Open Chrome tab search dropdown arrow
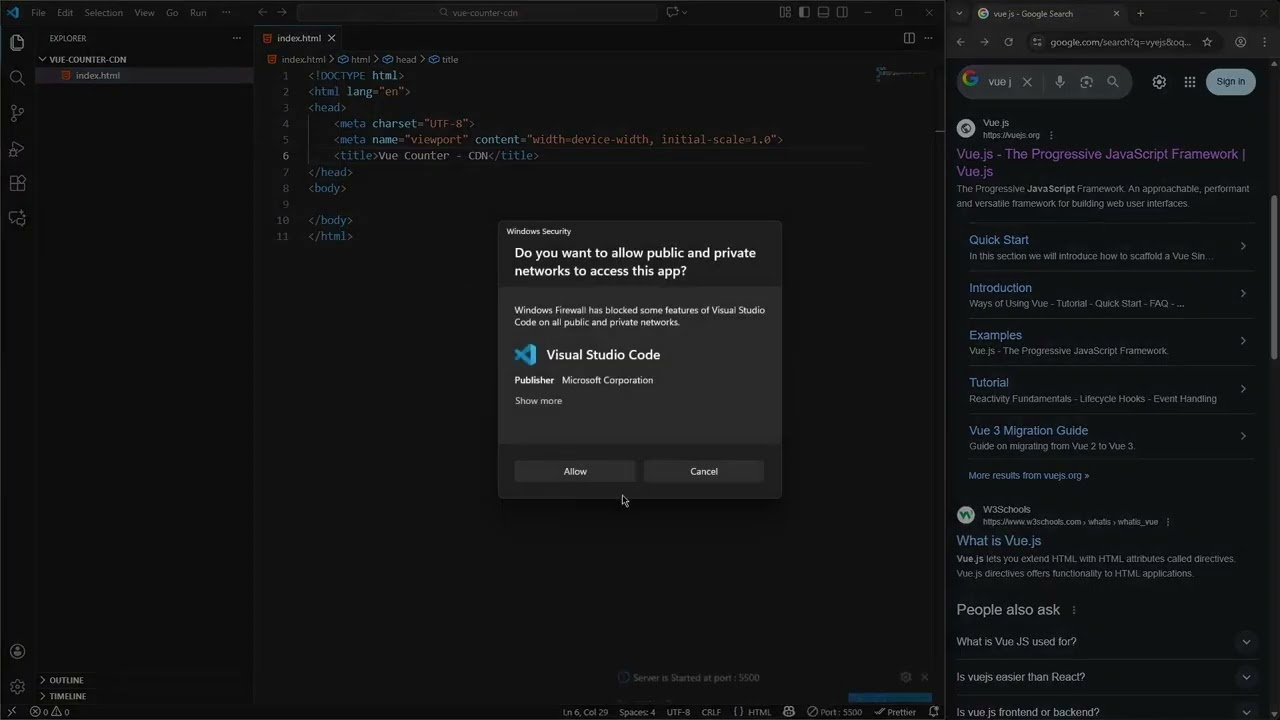Screen dimensions: 1280x720 (x=960, y=13)
